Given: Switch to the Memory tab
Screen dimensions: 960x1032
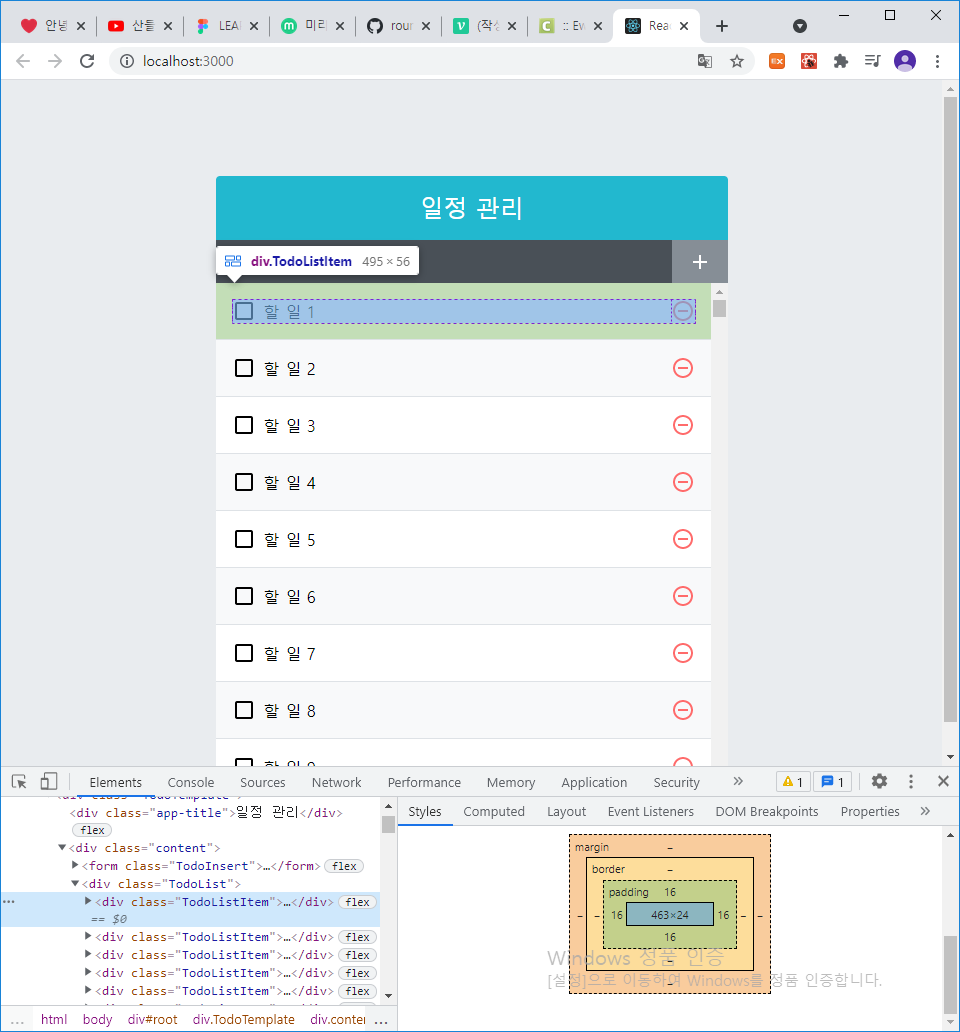Looking at the screenshot, I should [x=511, y=783].
